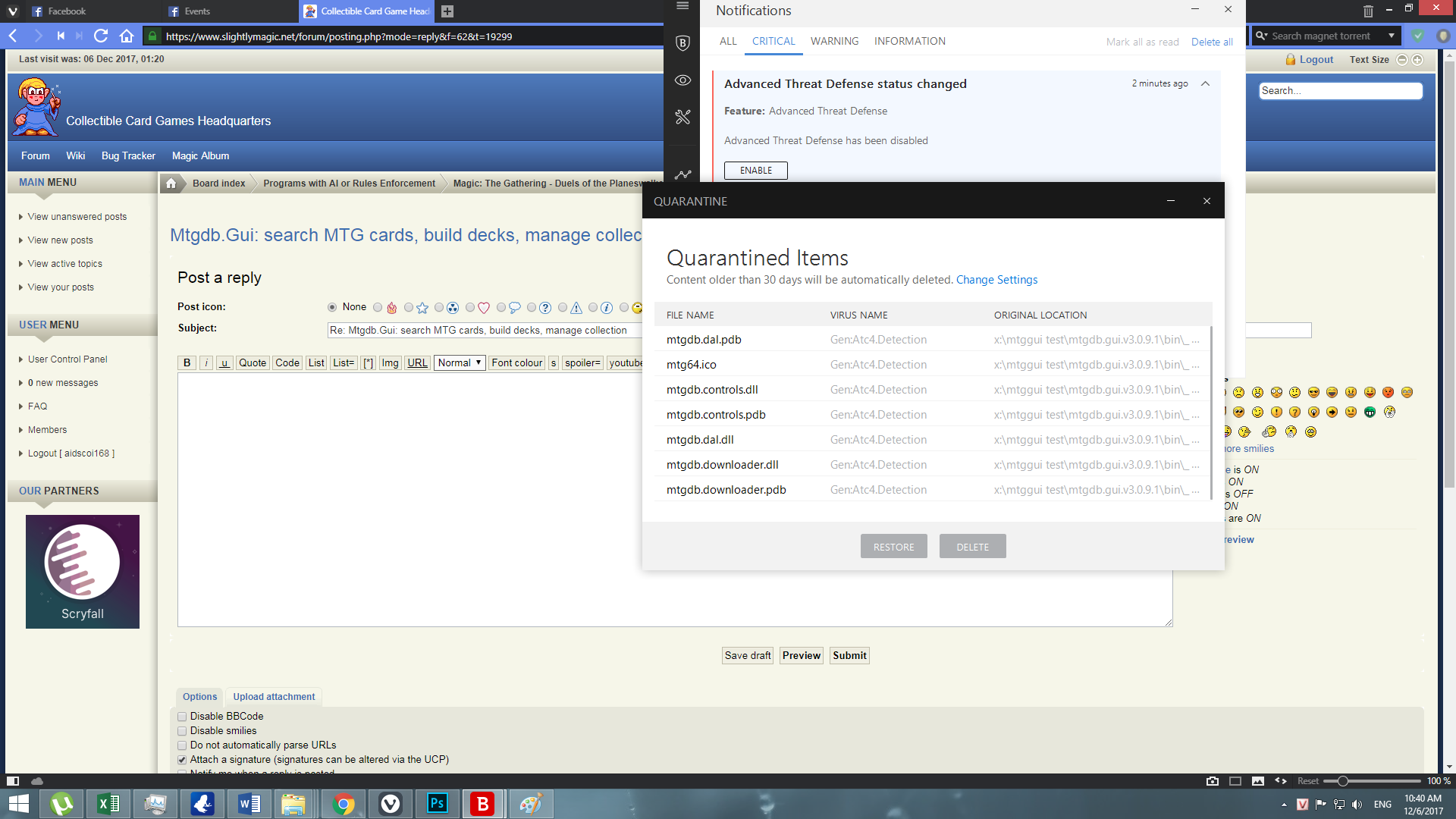Switch to the WARNING notifications tab
1456x819 pixels.
(834, 41)
